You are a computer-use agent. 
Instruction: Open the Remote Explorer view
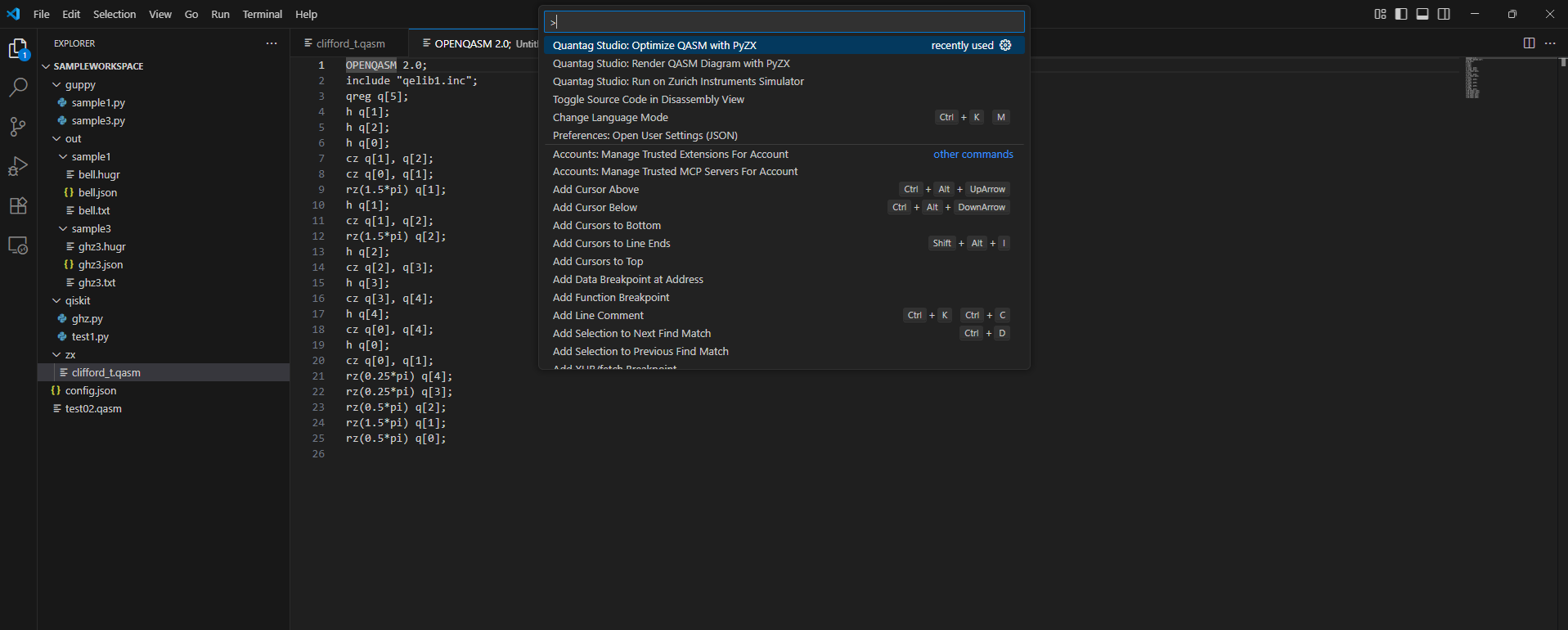pyautogui.click(x=18, y=245)
